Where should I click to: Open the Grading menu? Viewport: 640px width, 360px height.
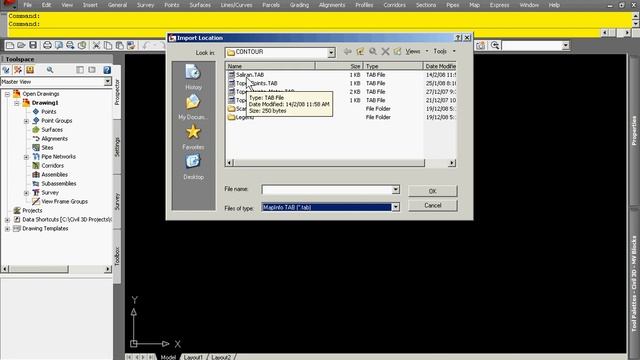299,5
